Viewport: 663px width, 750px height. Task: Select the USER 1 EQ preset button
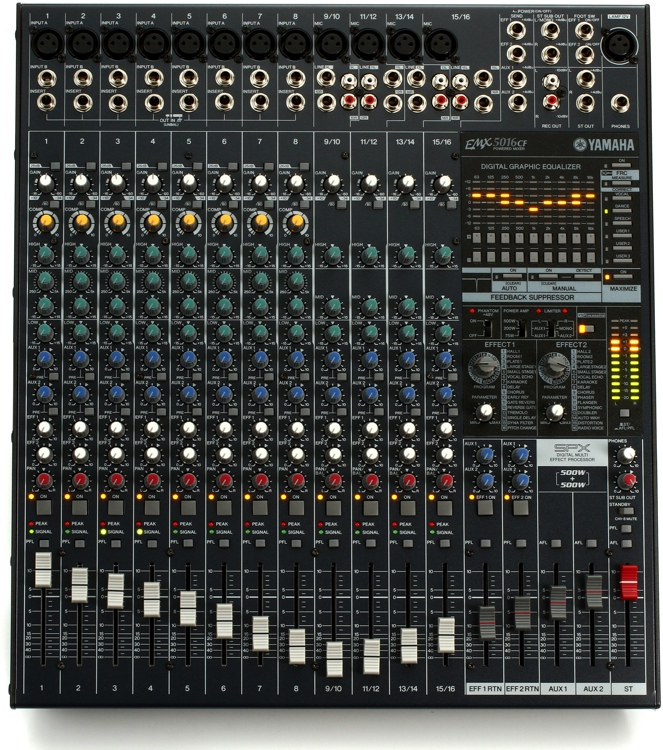tap(621, 236)
